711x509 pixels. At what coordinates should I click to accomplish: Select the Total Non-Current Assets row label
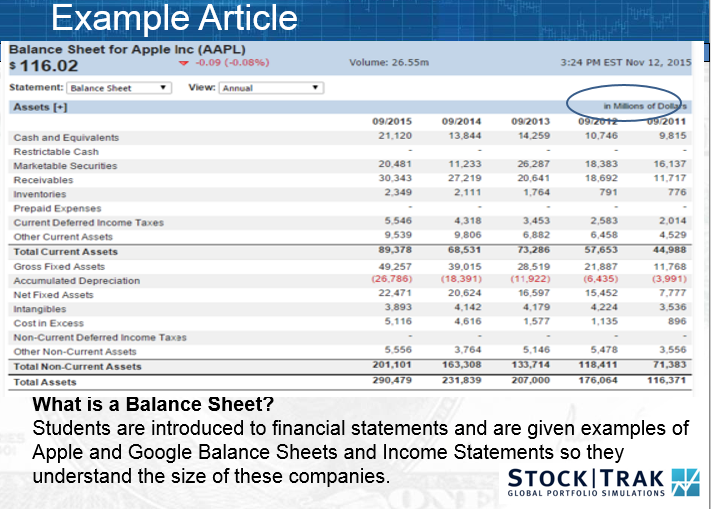[x=78, y=367]
